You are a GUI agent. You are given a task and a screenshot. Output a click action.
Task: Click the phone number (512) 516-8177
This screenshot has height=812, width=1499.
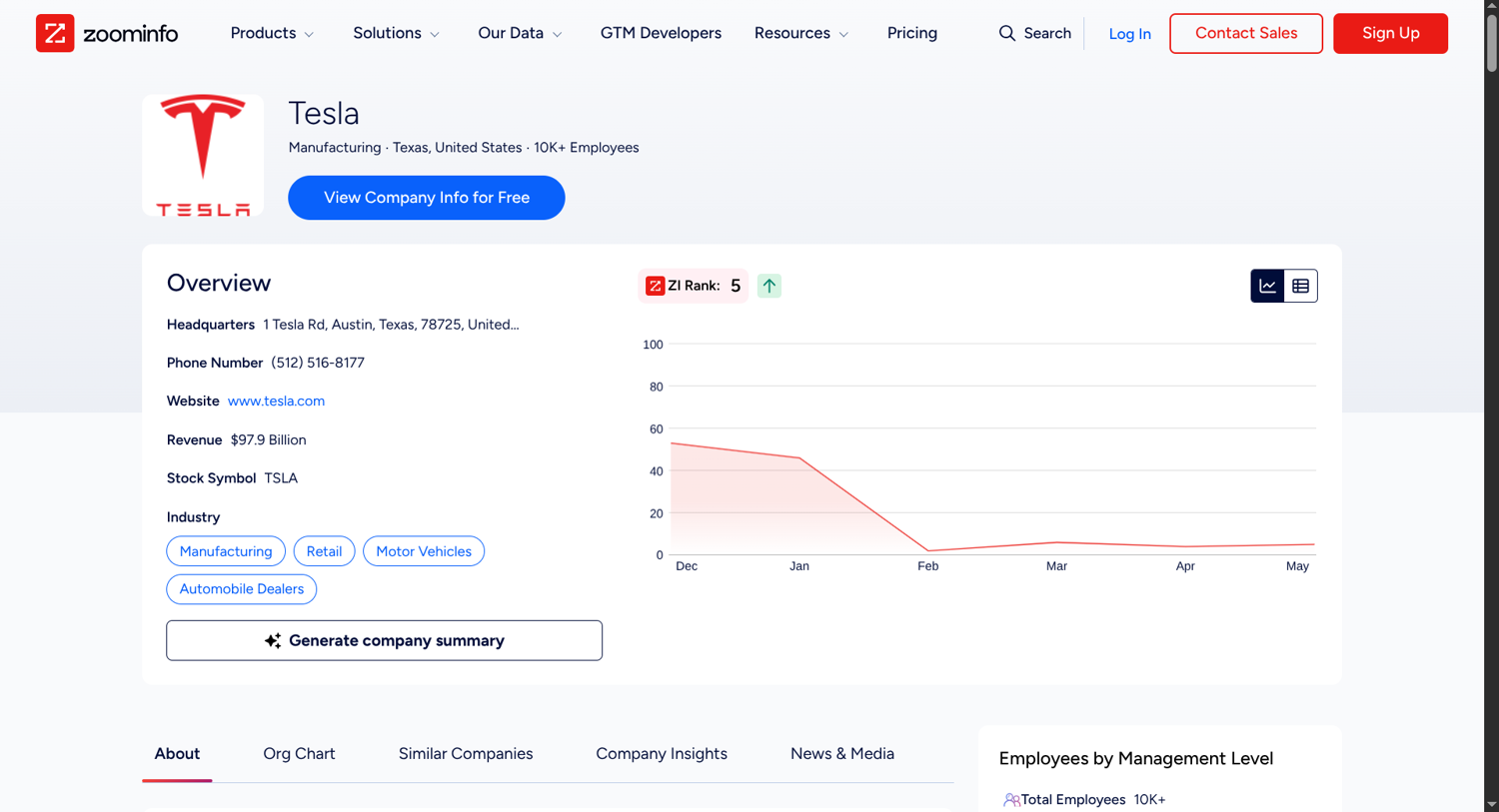(318, 363)
